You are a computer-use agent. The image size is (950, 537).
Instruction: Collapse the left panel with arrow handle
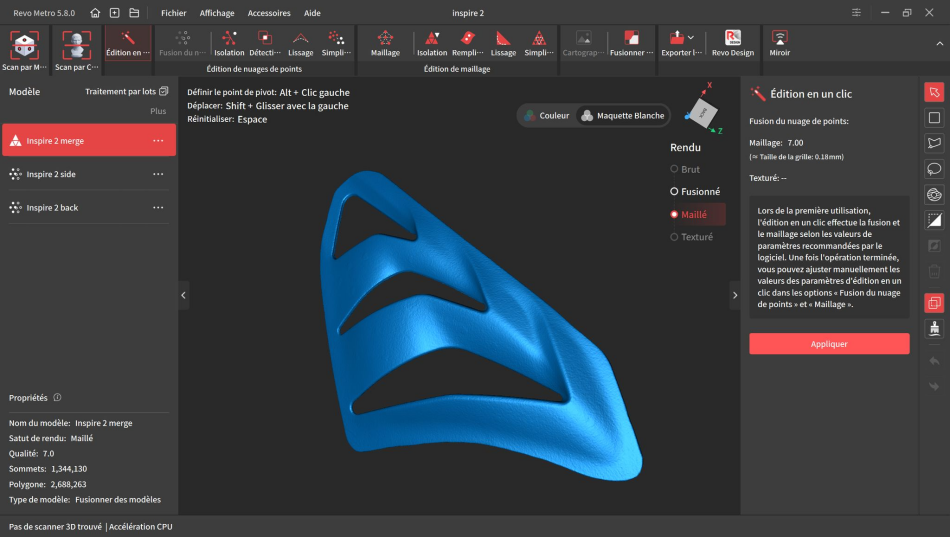click(x=183, y=295)
